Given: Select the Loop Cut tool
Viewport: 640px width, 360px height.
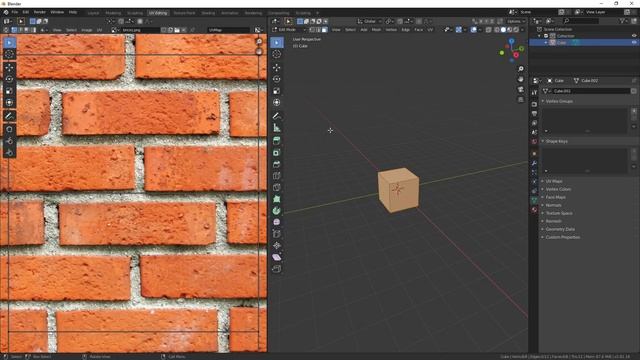Looking at the screenshot, I should coord(277,176).
